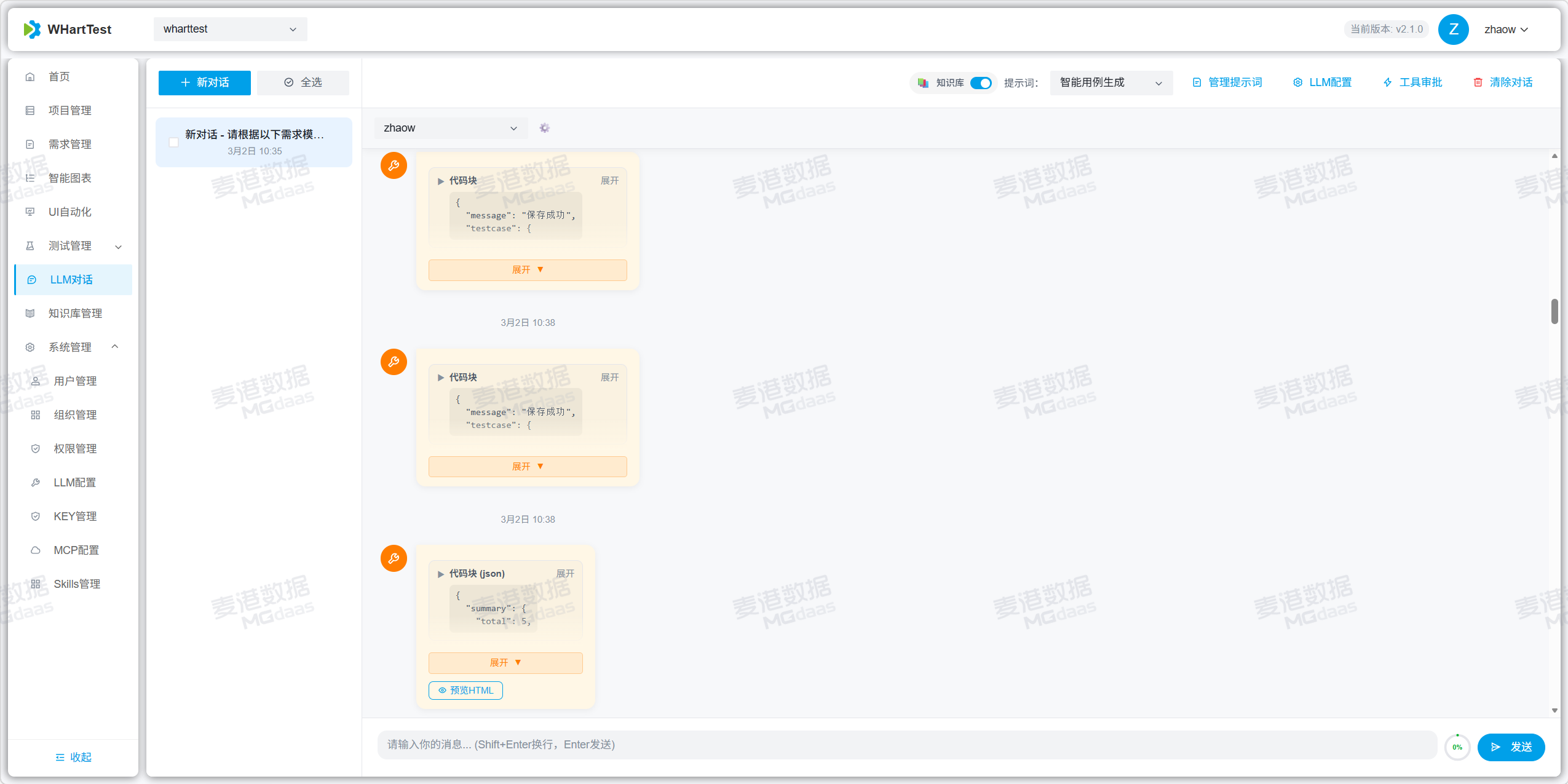This screenshot has height=784, width=1568.
Task: Click the lightning icon for 工具审批
Action: point(1387,82)
